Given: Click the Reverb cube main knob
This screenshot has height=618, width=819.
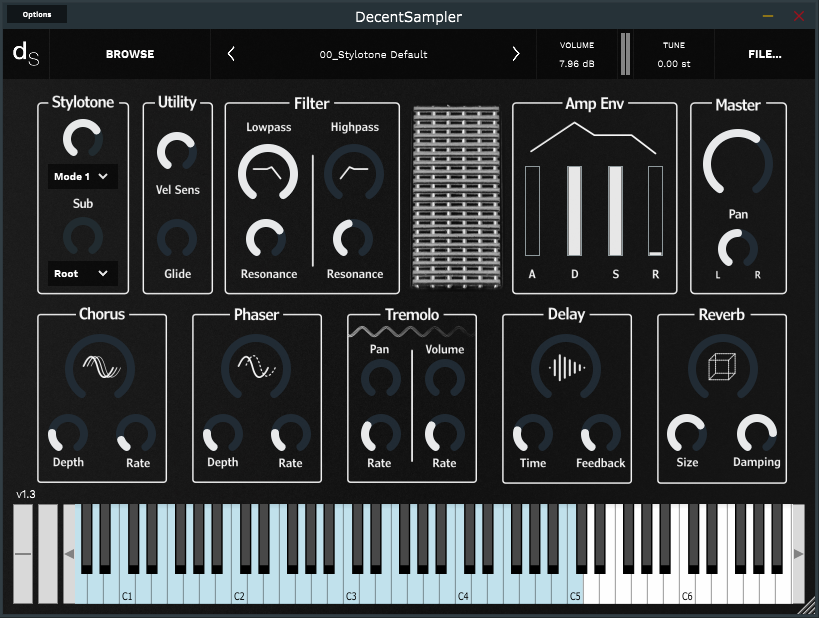Looking at the screenshot, I should pyautogui.click(x=722, y=368).
